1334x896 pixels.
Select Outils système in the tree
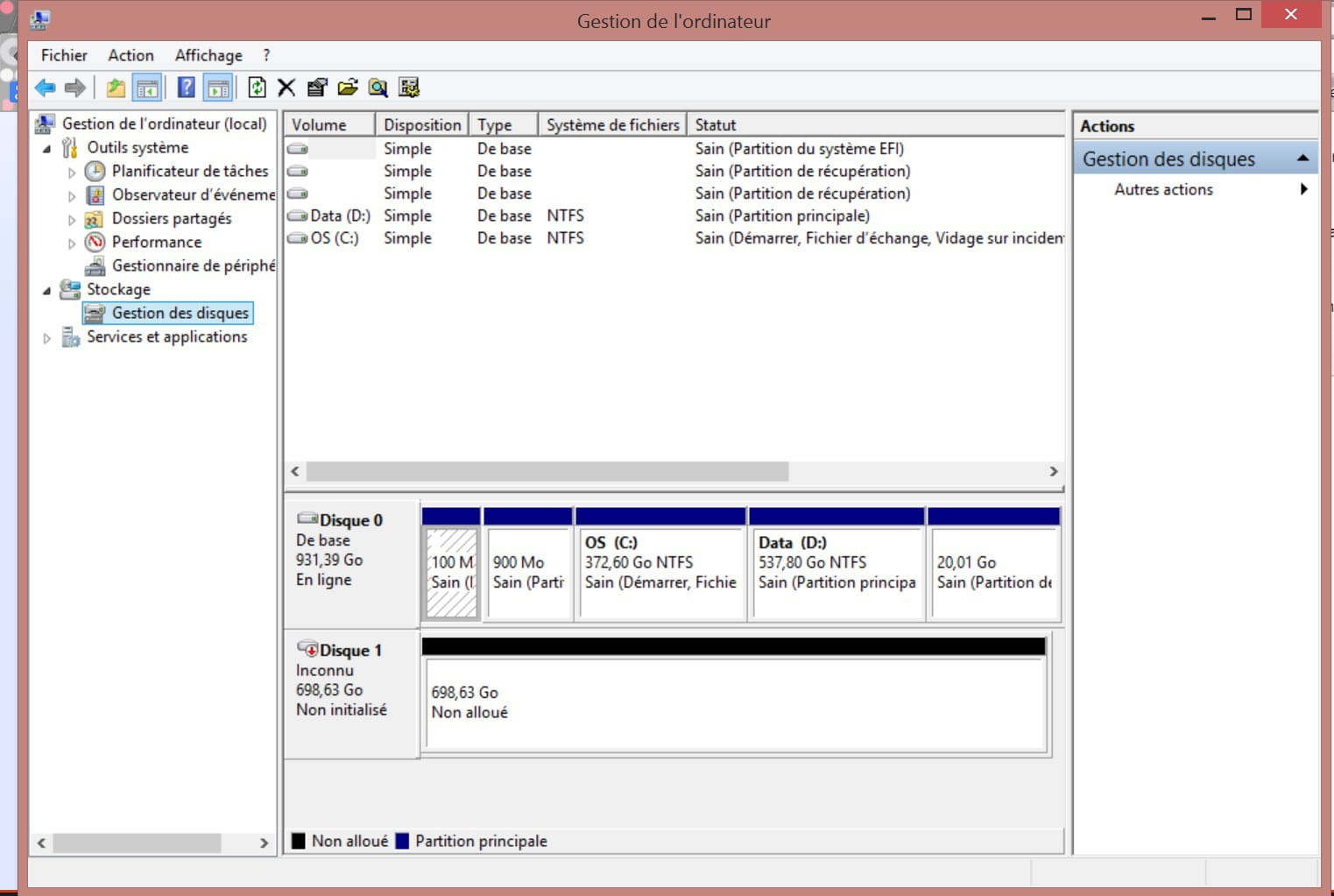(x=138, y=147)
